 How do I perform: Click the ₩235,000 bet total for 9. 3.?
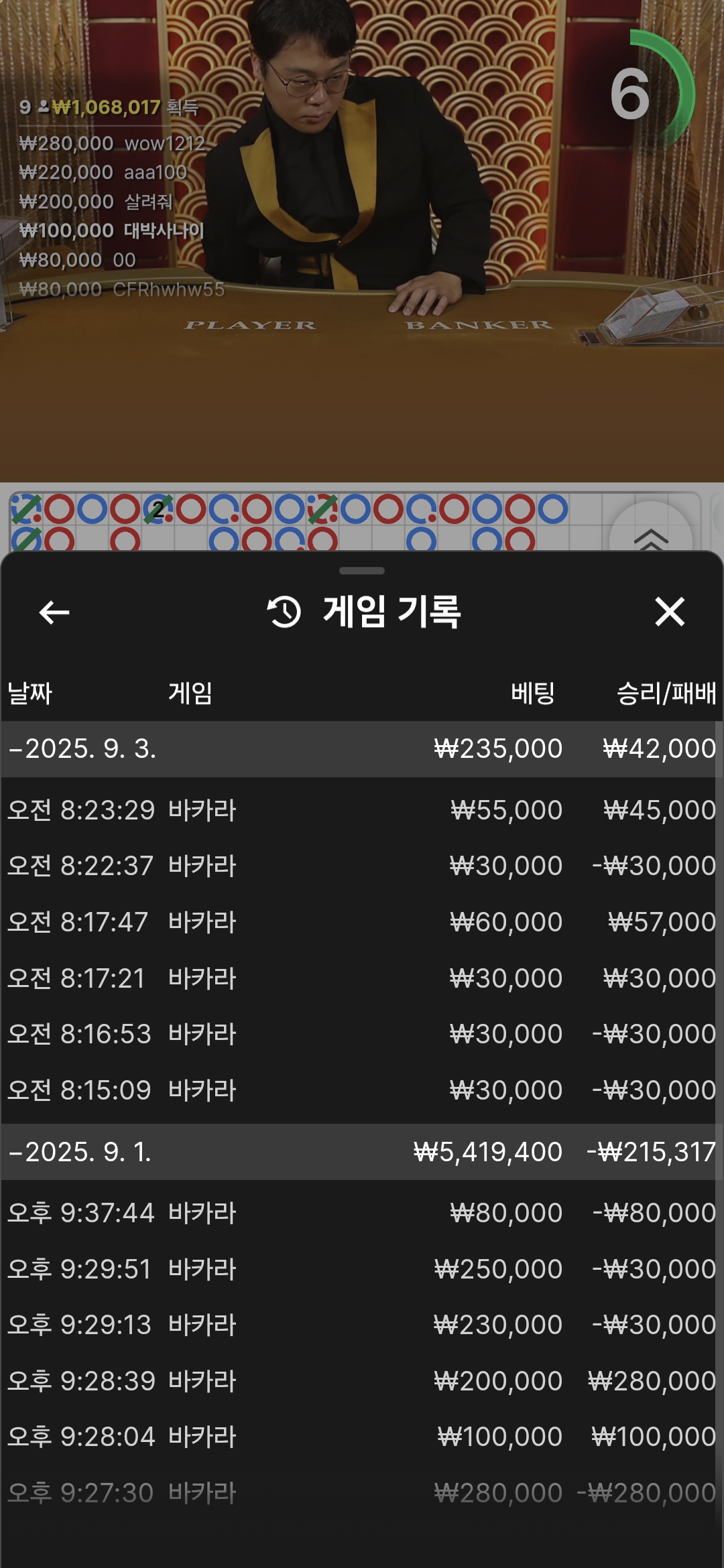498,748
